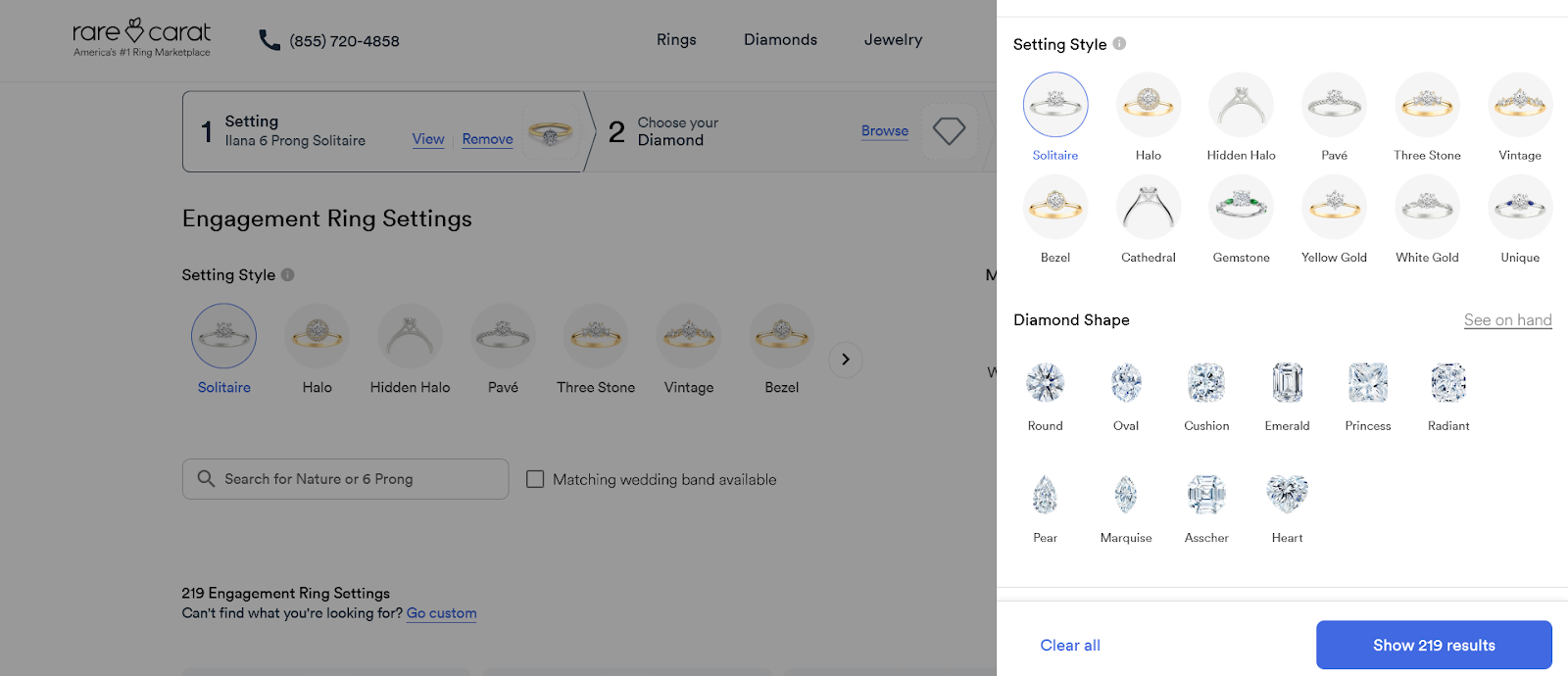Browse diamonds in step 2
The image size is (1568, 676).
tap(885, 130)
